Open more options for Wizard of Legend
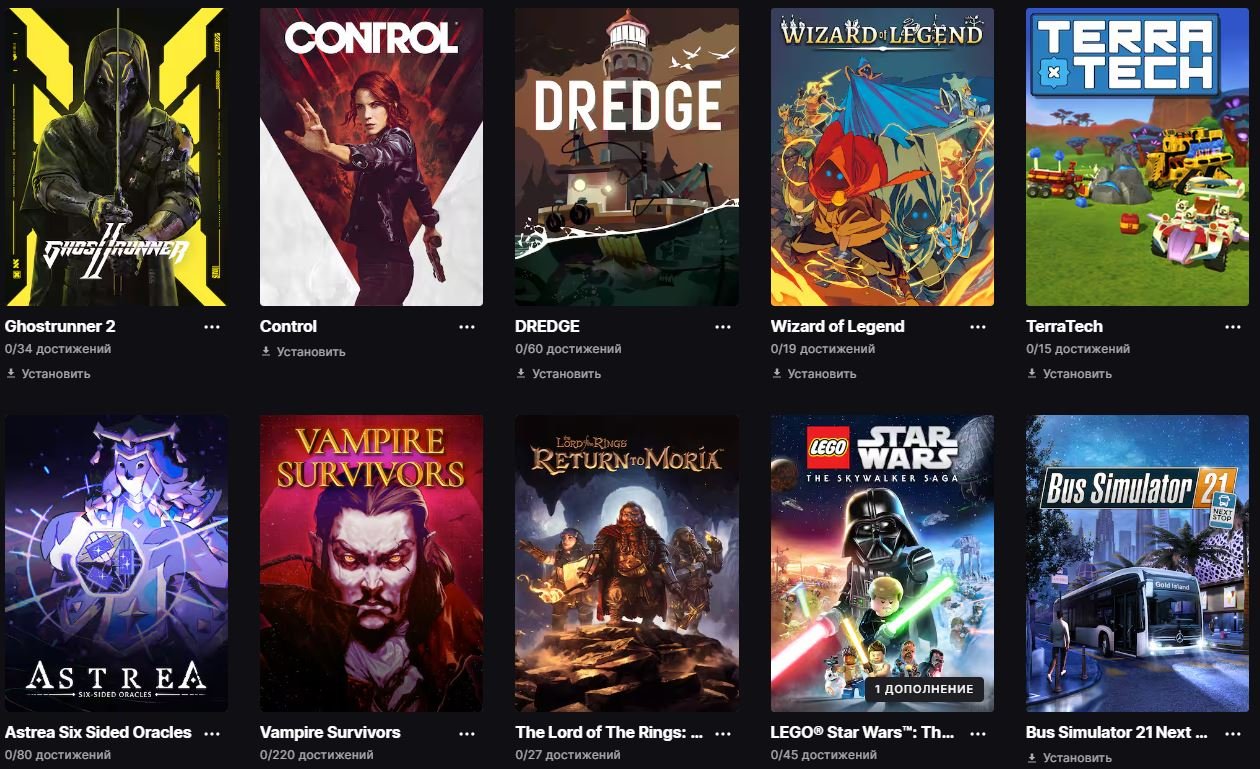 [x=978, y=327]
